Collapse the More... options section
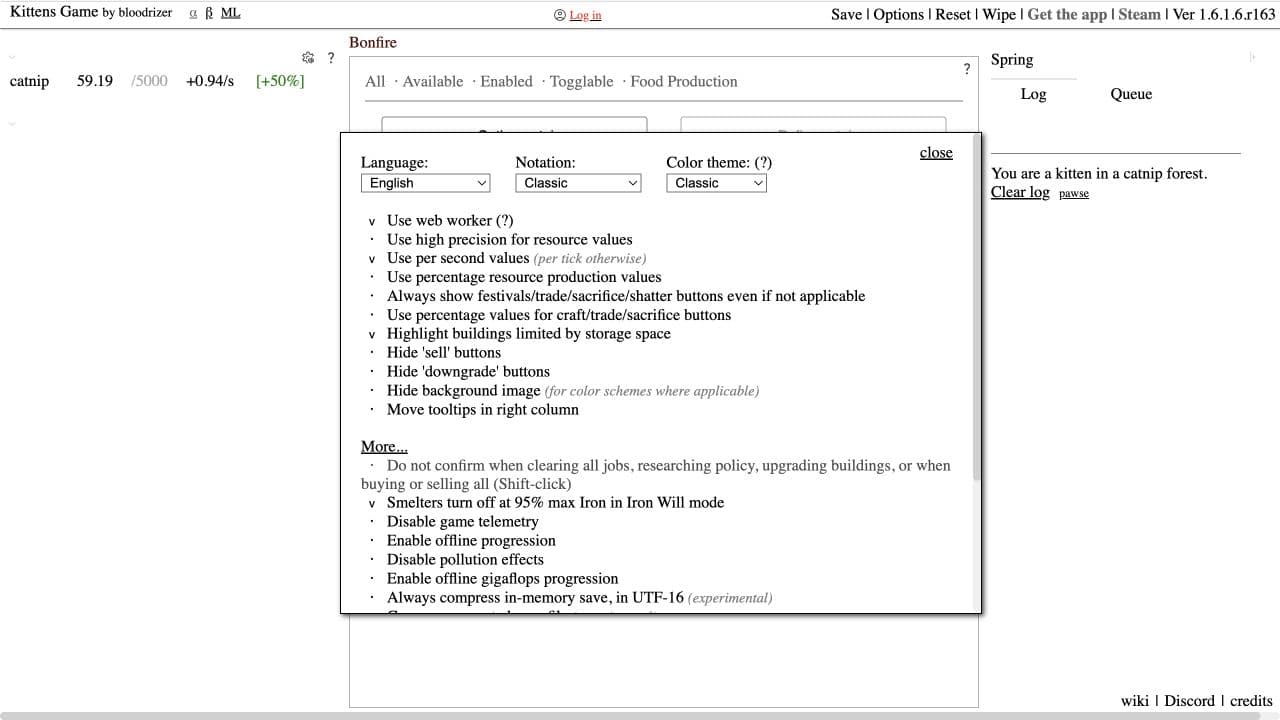 [x=384, y=447]
